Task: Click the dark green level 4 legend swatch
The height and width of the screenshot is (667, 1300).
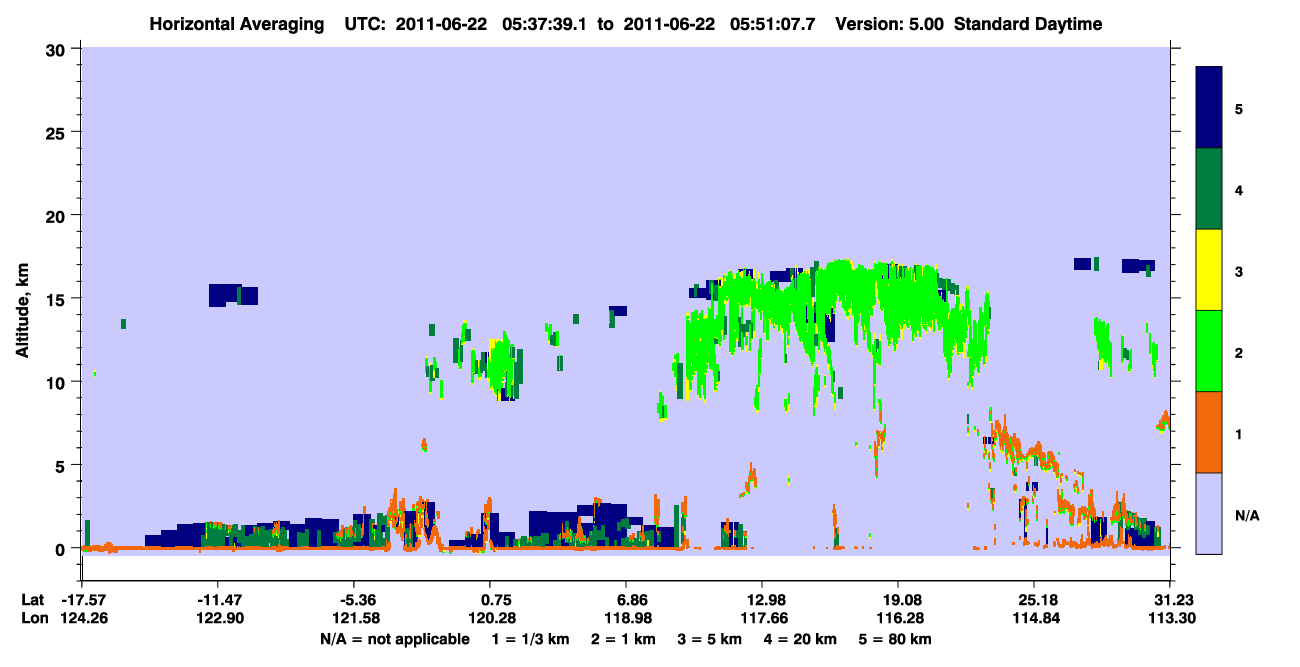Action: [1209, 189]
